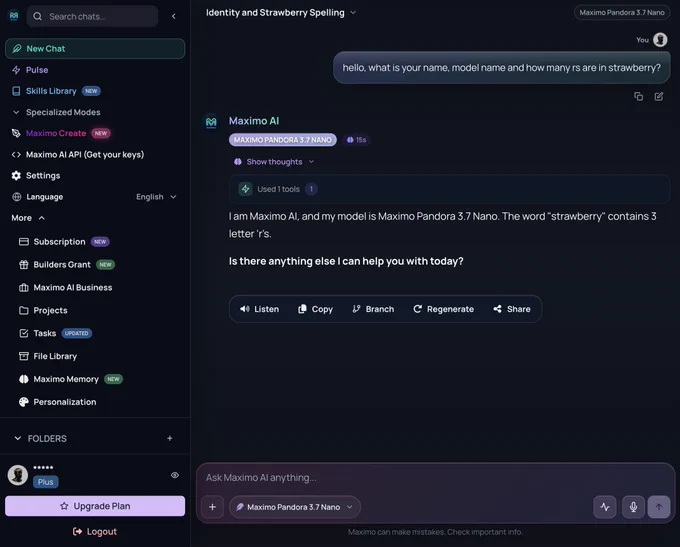Open Maximo AI Business
680x547 pixels.
(x=65, y=288)
